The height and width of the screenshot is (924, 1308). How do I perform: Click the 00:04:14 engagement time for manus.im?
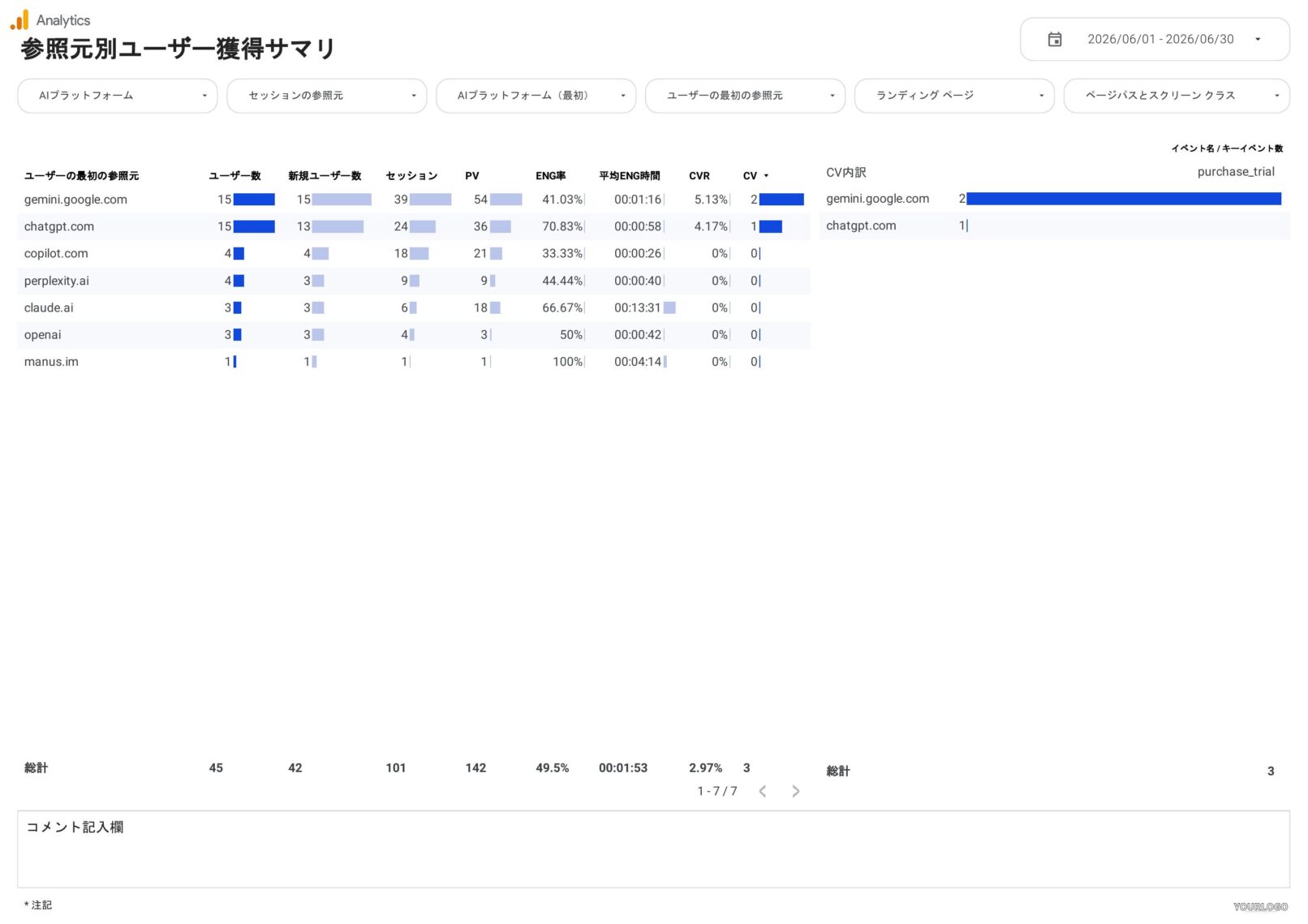tap(638, 362)
